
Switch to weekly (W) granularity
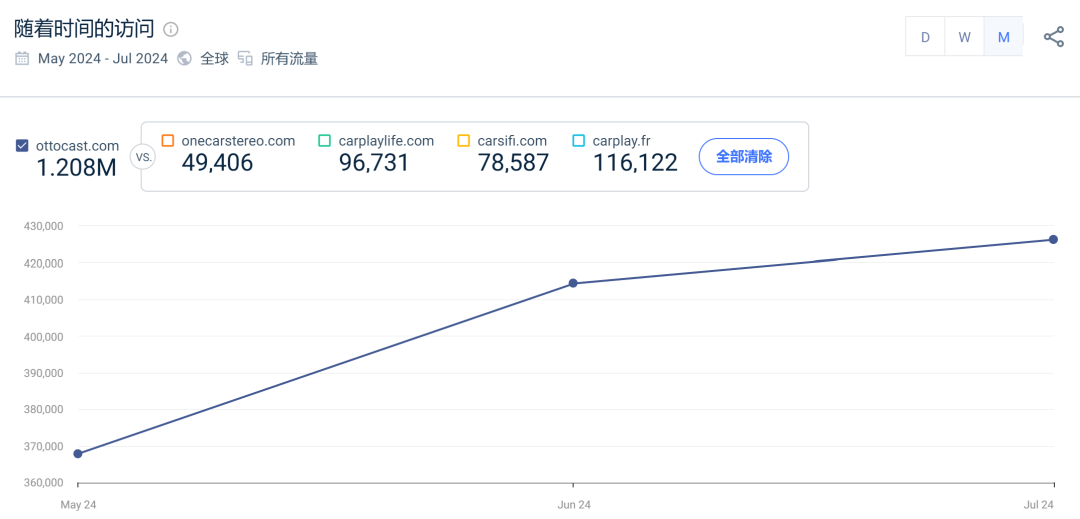pos(964,37)
